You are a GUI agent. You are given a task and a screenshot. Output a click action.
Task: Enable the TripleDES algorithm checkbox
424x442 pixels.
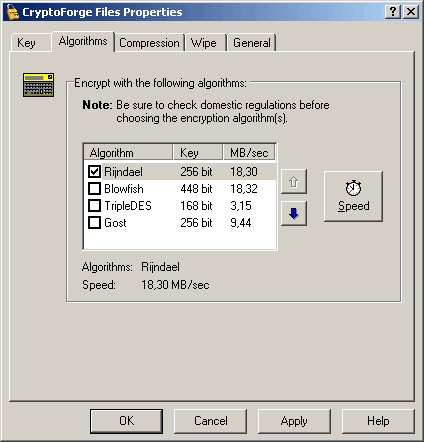pos(94,206)
